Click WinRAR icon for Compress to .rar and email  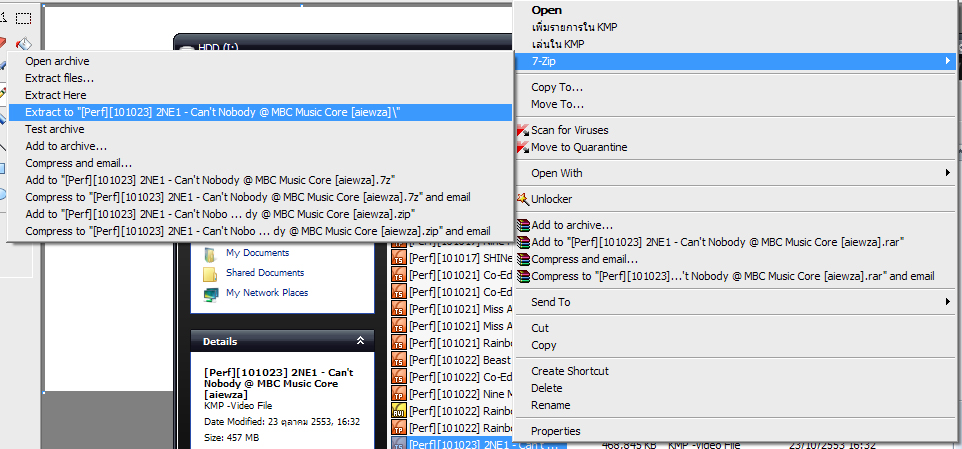coord(523,276)
